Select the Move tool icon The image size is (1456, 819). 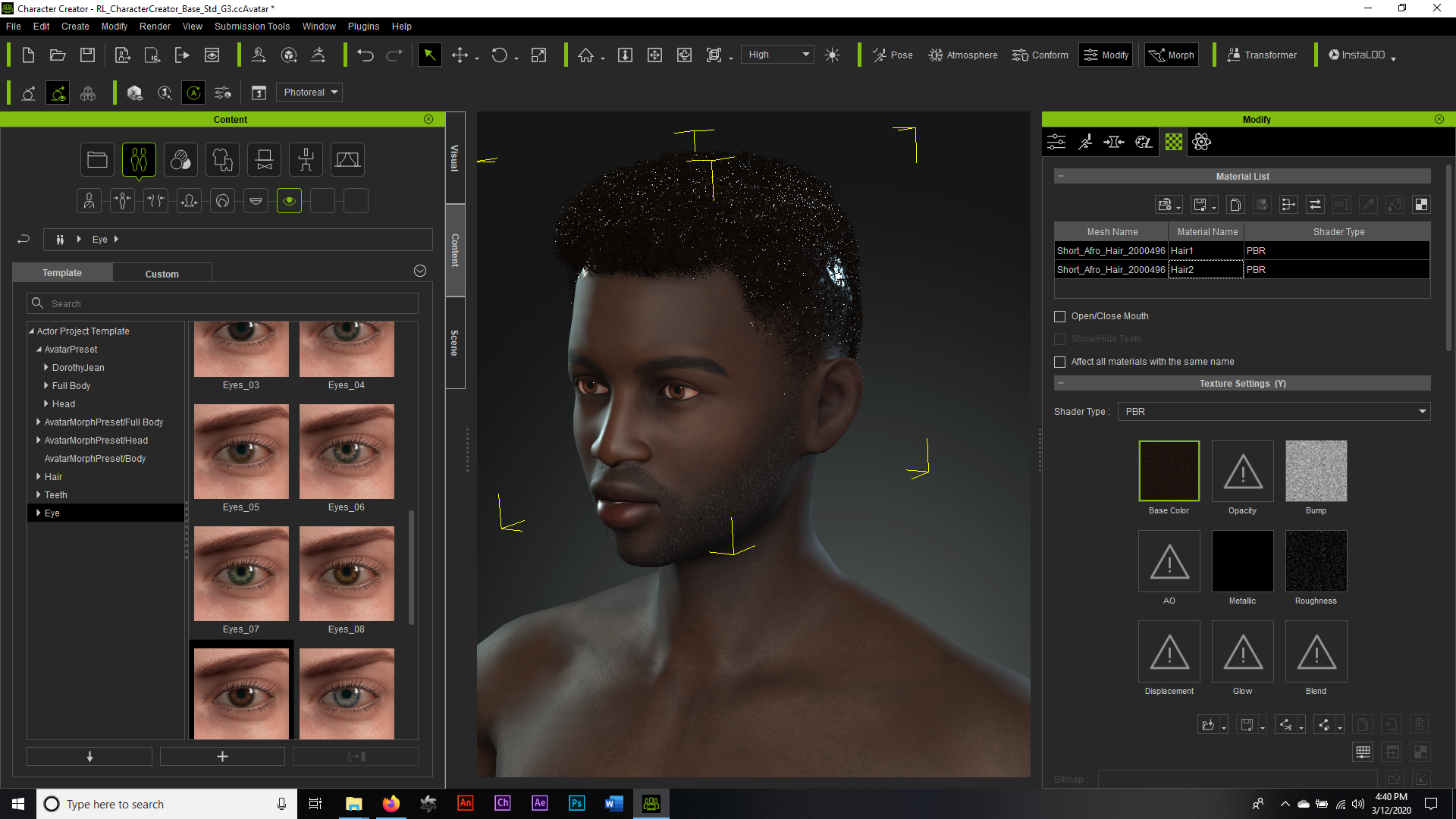460,55
